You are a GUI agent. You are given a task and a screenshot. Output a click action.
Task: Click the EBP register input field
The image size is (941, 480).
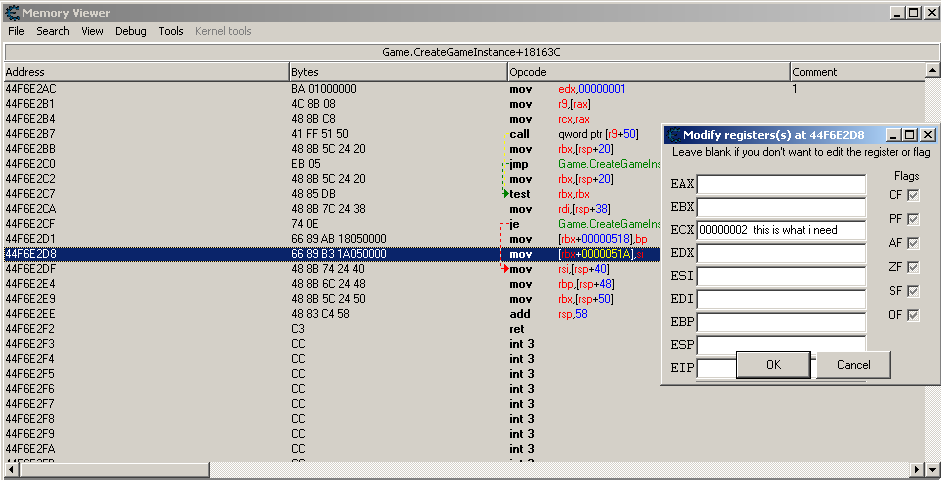coord(781,322)
